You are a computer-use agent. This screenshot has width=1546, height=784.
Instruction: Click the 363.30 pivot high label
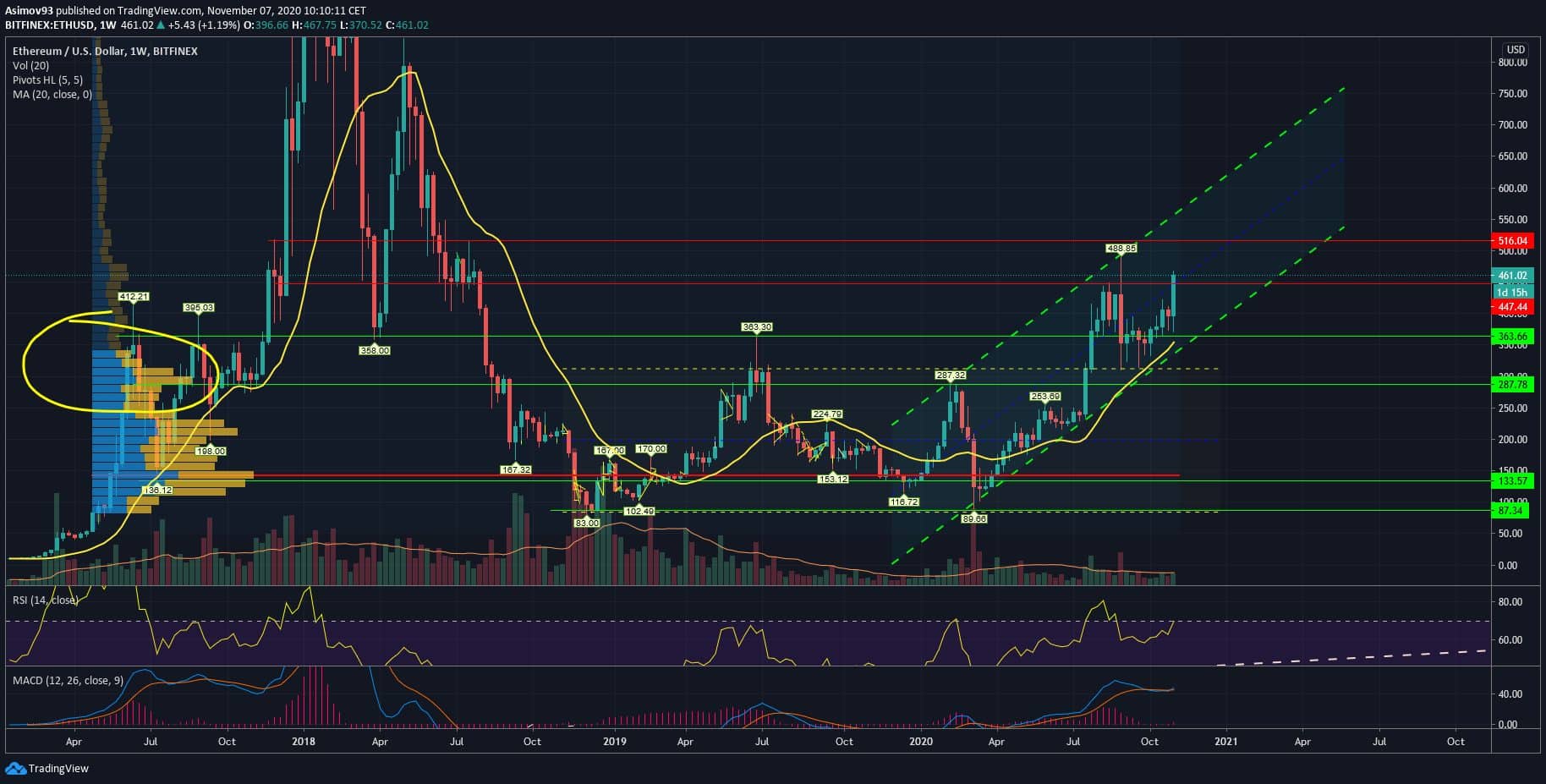tap(756, 326)
